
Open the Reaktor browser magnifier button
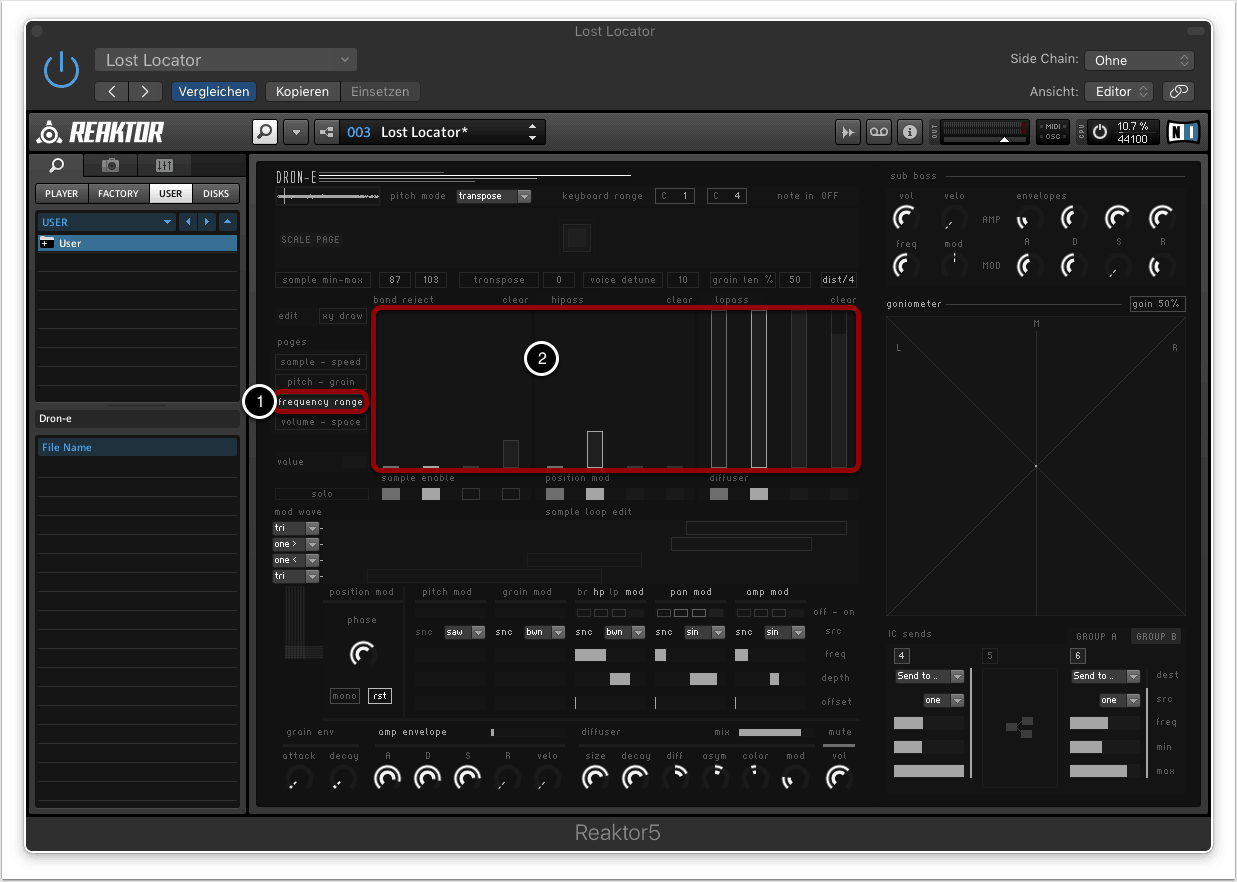[264, 132]
